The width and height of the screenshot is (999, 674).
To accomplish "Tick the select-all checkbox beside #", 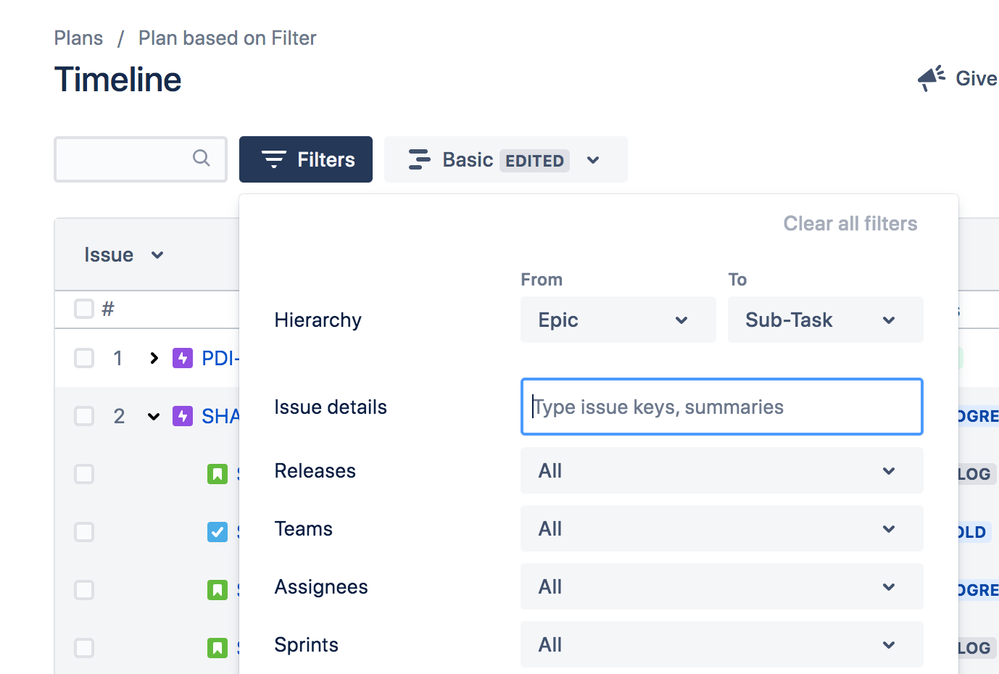I will pos(84,309).
